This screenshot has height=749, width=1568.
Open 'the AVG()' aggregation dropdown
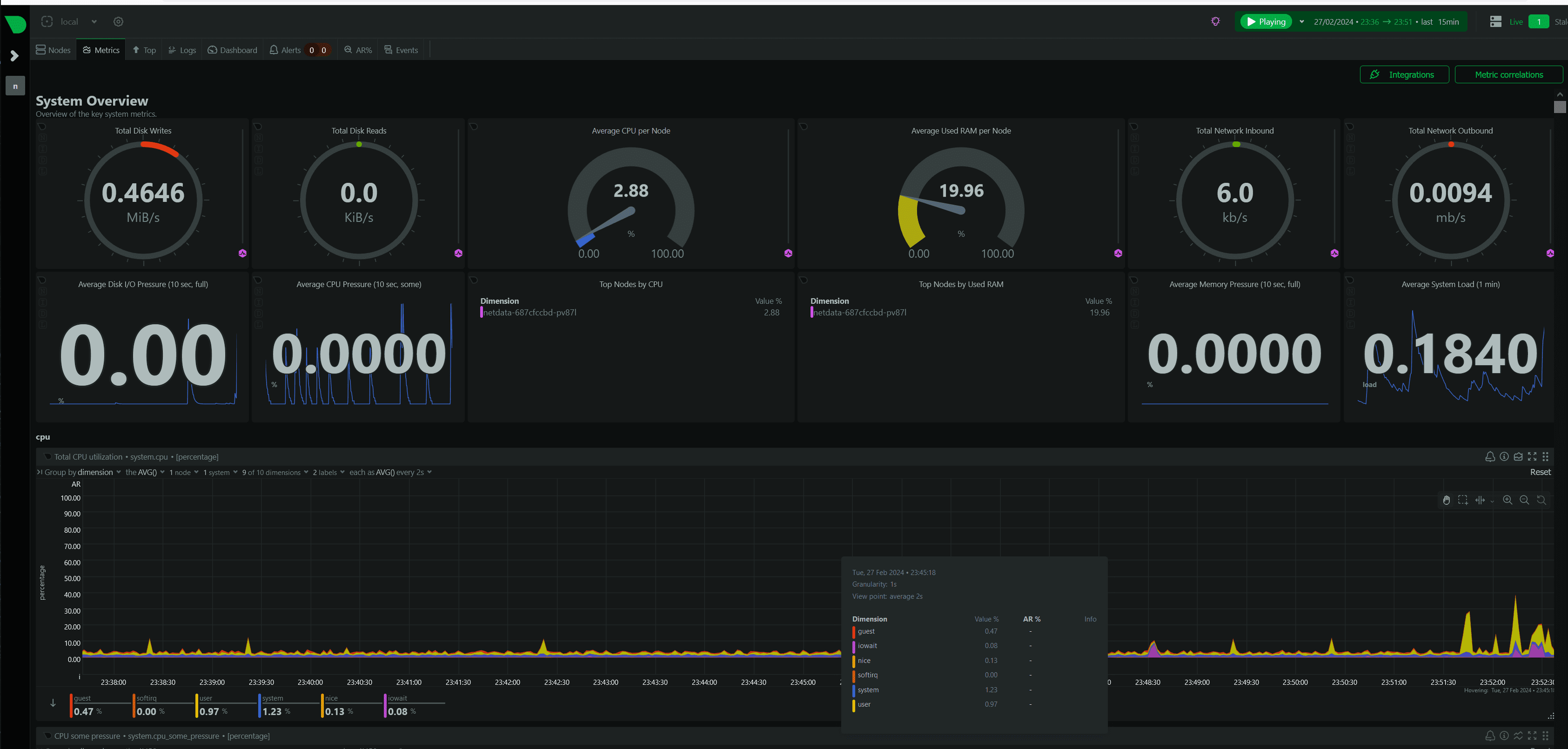tap(145, 472)
